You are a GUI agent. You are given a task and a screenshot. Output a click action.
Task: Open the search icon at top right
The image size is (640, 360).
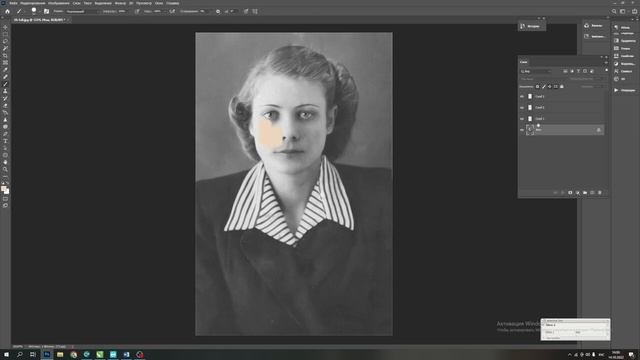614,11
